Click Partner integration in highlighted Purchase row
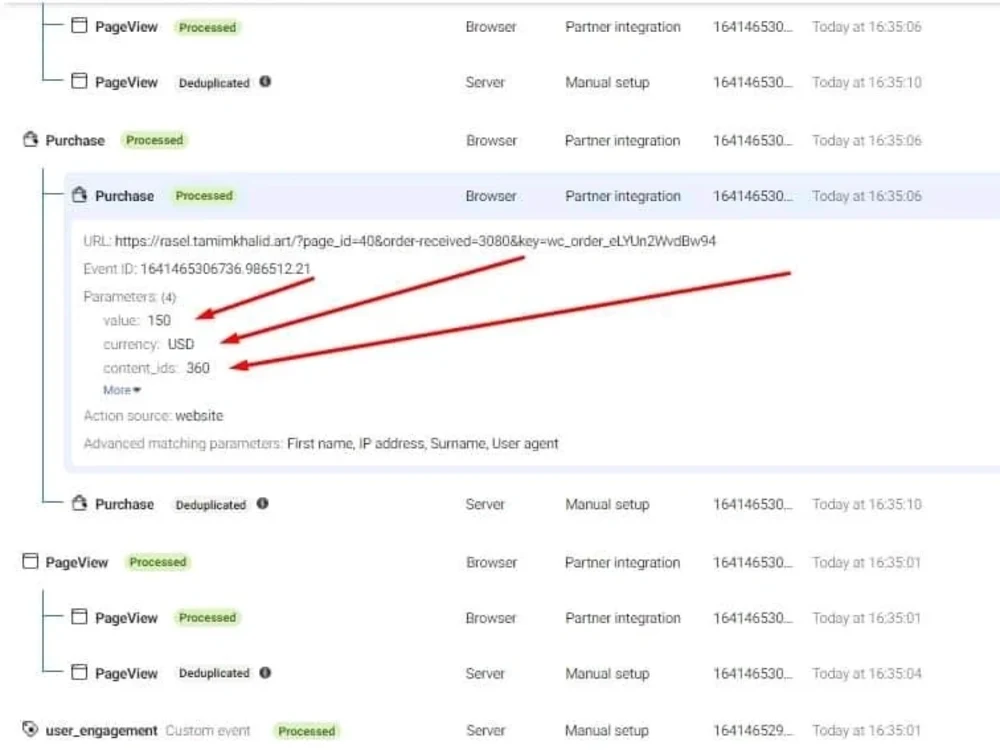This screenshot has height=750, width=1000. point(622,196)
